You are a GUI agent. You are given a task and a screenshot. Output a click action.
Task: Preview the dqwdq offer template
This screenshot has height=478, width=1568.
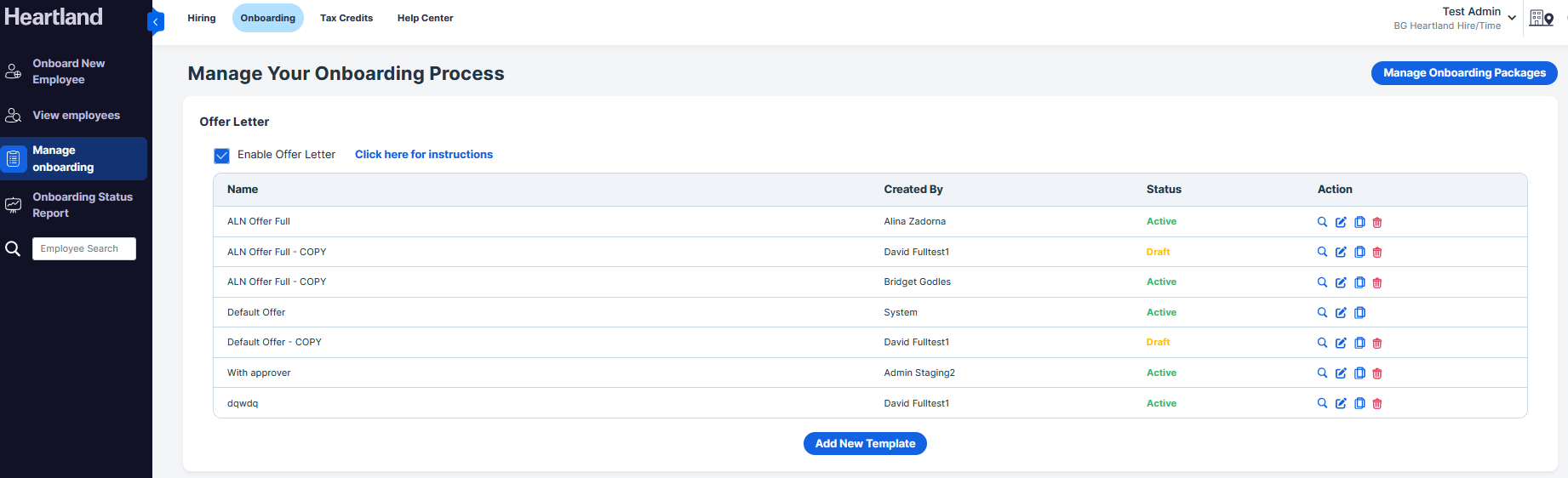(x=1322, y=404)
